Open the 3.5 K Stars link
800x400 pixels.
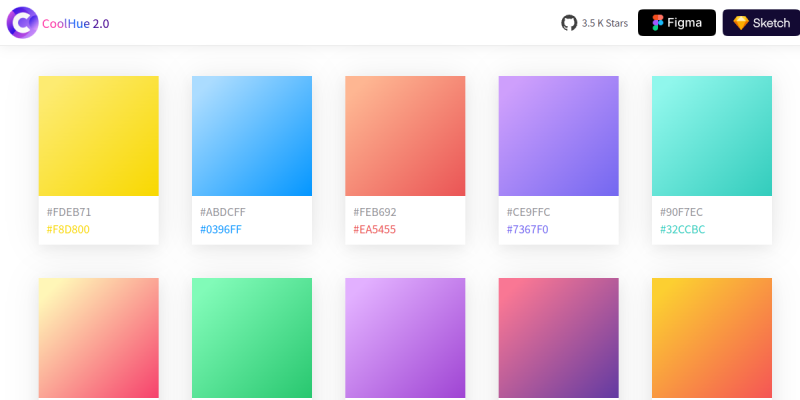tap(605, 23)
